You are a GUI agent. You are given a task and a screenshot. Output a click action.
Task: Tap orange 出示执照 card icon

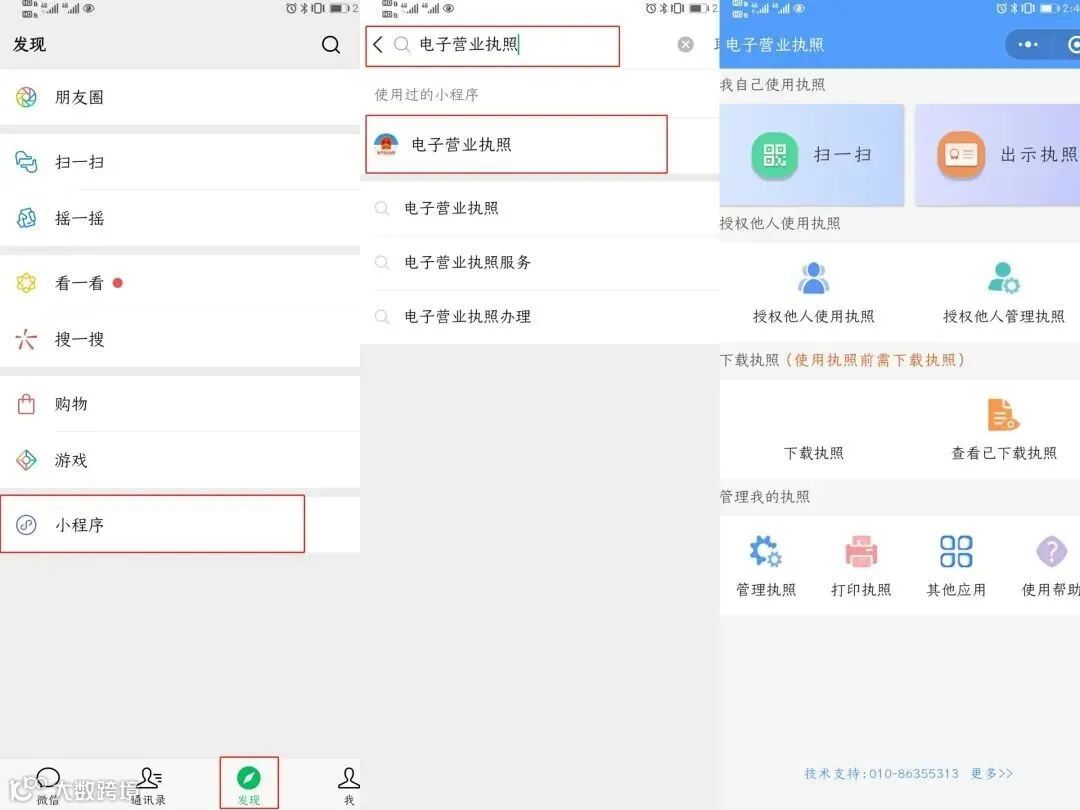point(961,155)
